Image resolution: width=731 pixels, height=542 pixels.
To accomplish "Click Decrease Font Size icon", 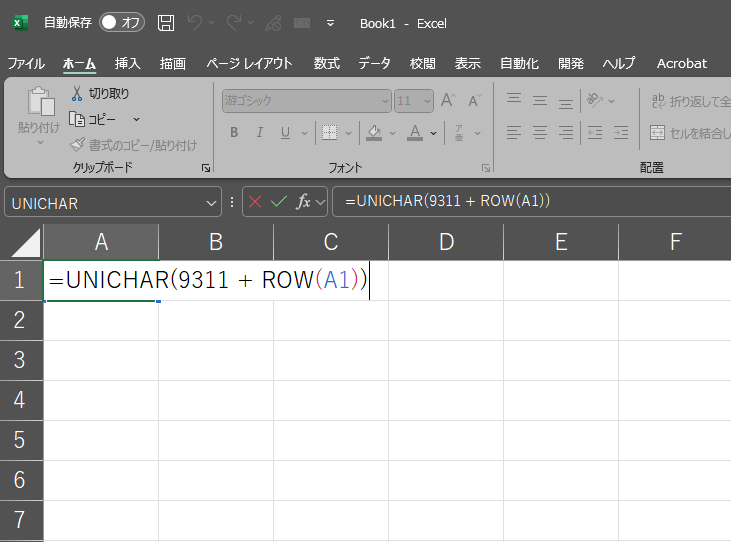I will click(475, 100).
